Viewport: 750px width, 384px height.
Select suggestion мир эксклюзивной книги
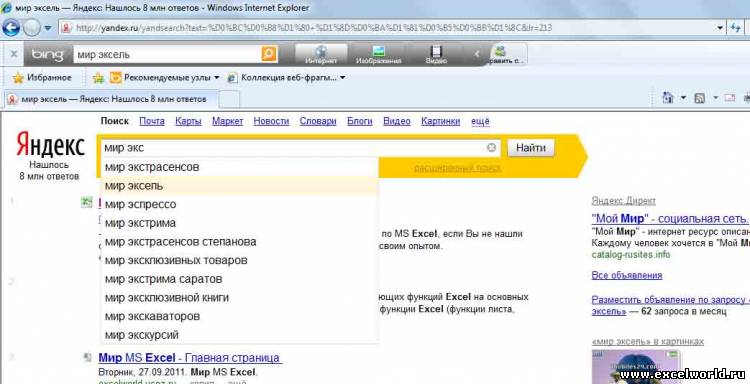pyautogui.click(x=240, y=297)
